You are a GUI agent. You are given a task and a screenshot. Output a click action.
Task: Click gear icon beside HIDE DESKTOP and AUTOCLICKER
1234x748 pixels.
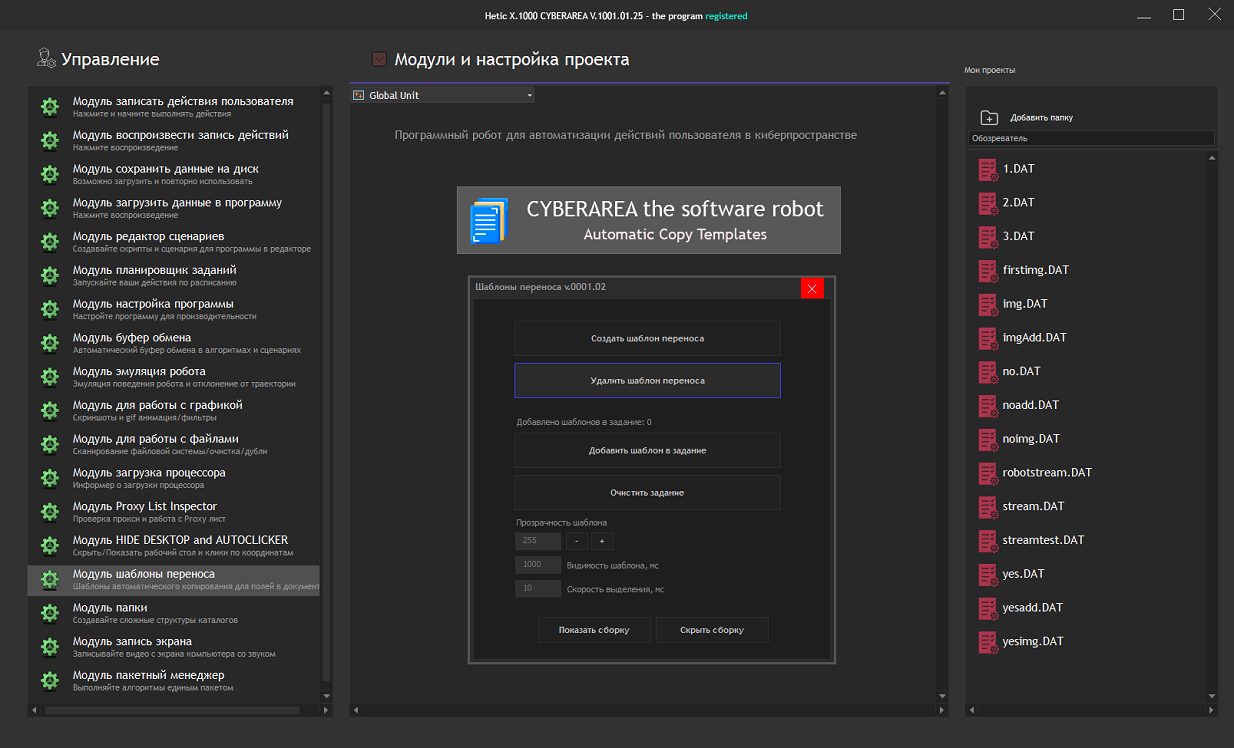click(x=49, y=546)
